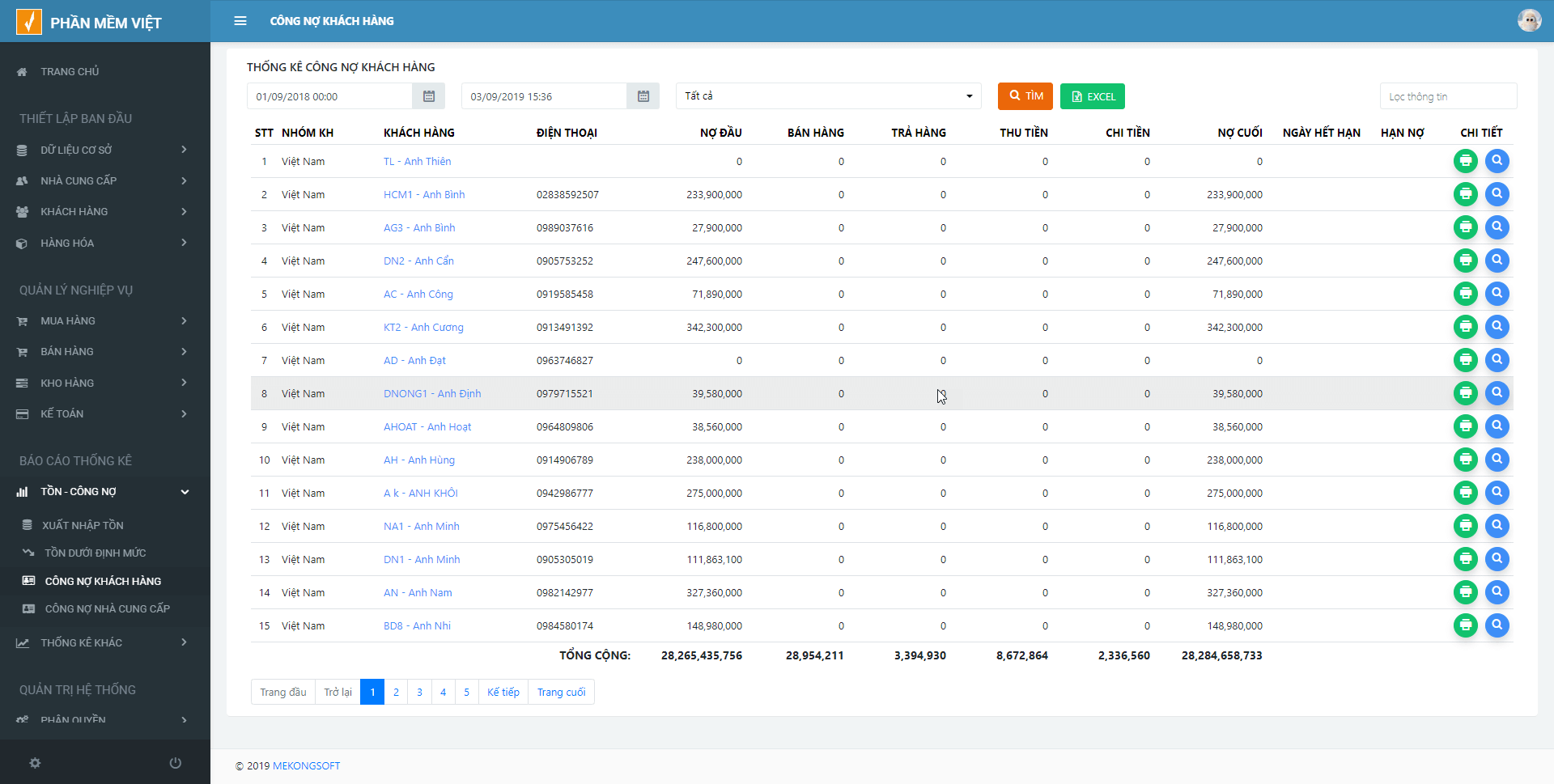The image size is (1554, 784).
Task: Focus the end date field 03/09/2019 15:36
Action: tap(545, 96)
